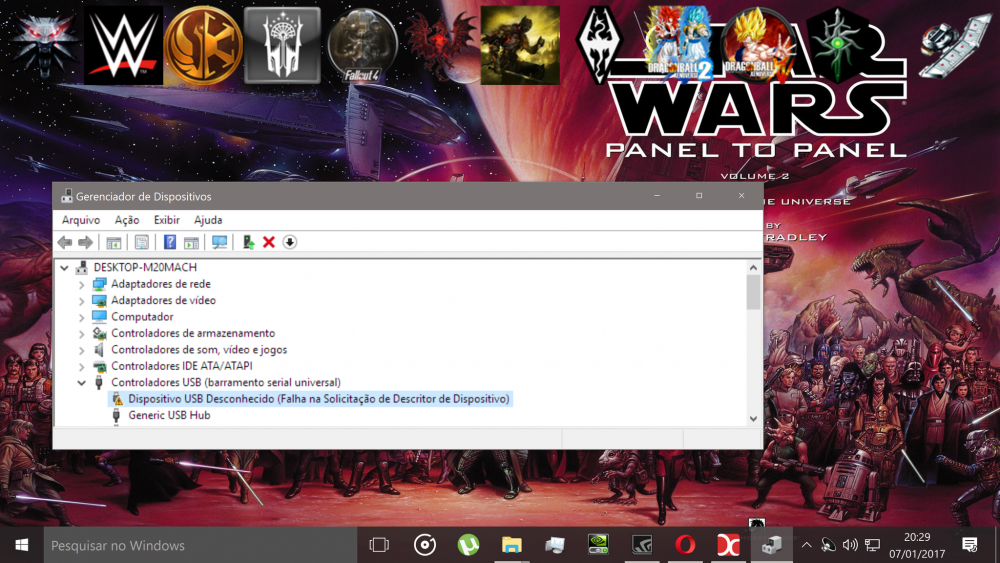Screen dimensions: 1000x563
Task: Click the scan for hardware changes monitor icon
Action: 219,242
